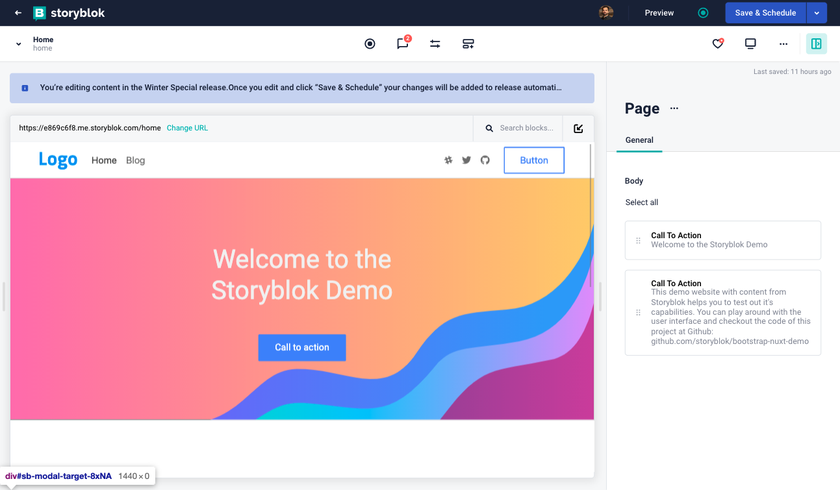Click the Change URL link
Screen dimensions: 840x490
coord(187,128)
